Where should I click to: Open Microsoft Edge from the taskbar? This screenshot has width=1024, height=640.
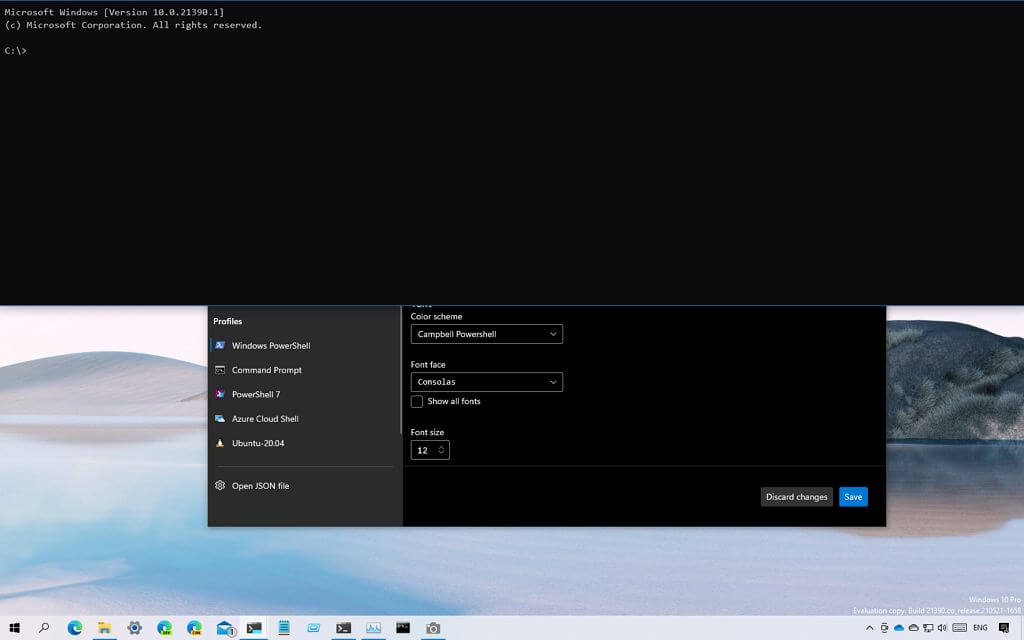[x=75, y=629]
